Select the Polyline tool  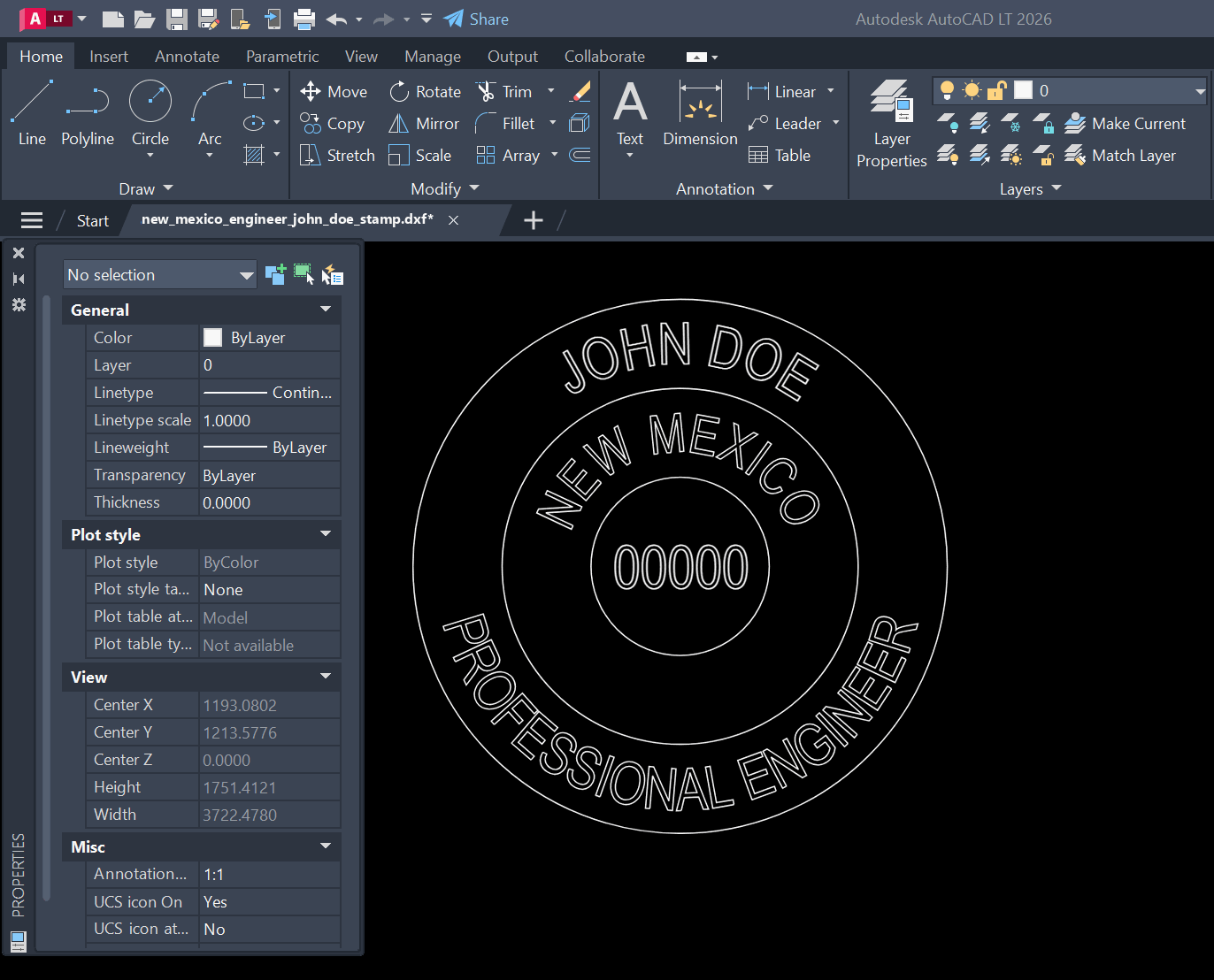click(88, 113)
